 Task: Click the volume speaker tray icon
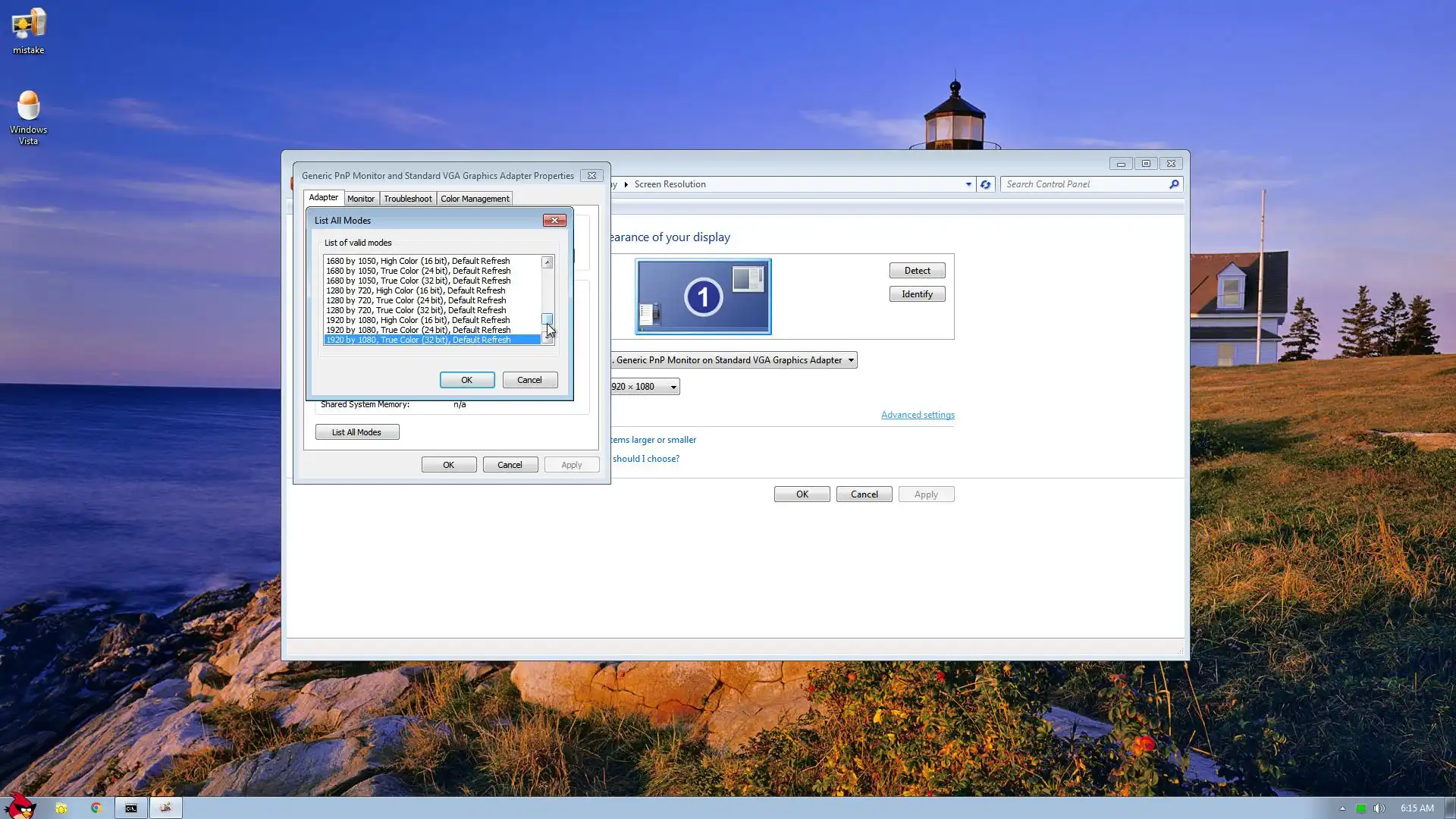pos(1379,808)
